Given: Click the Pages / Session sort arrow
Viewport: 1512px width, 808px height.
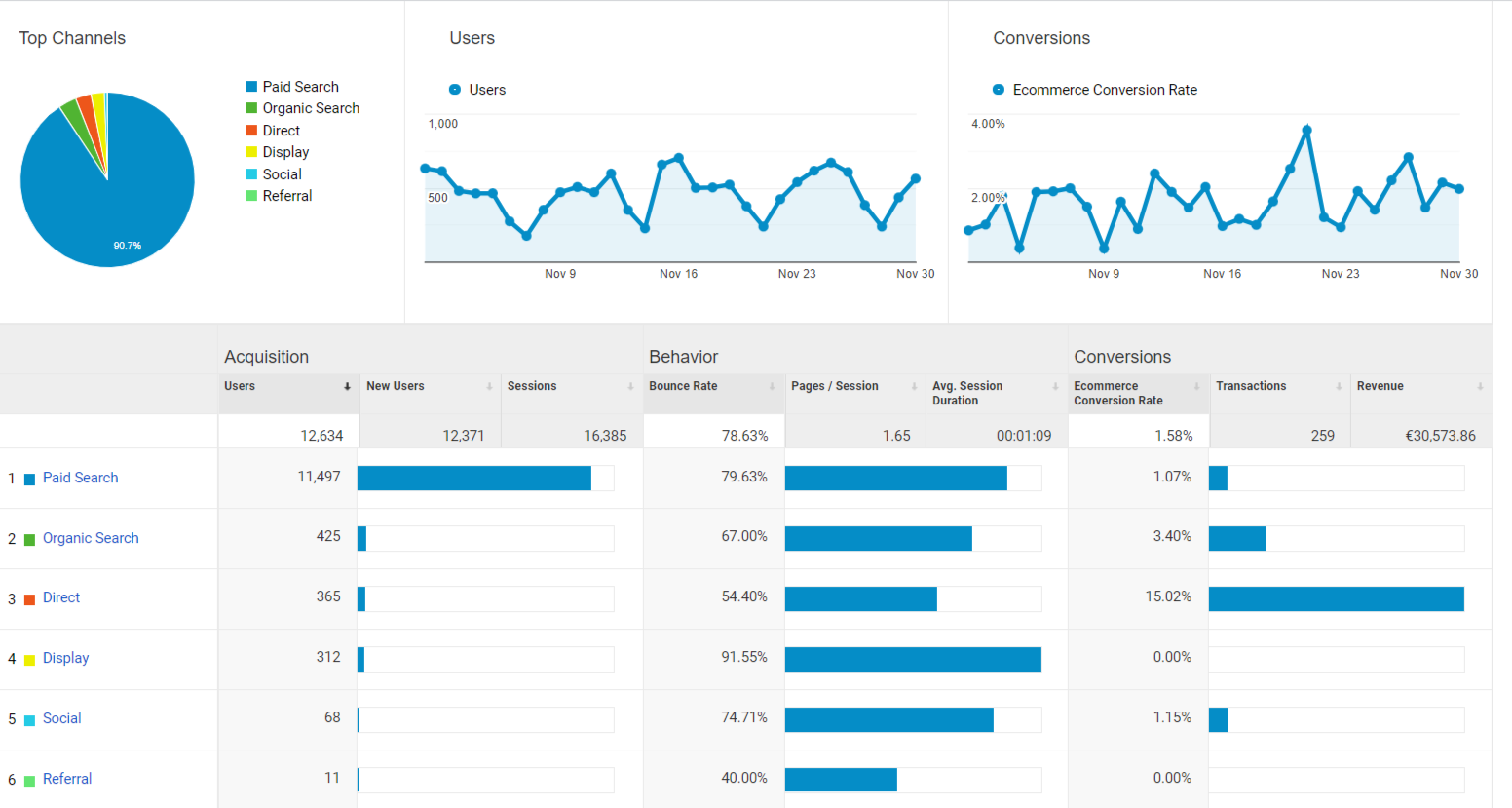Looking at the screenshot, I should point(914,387).
